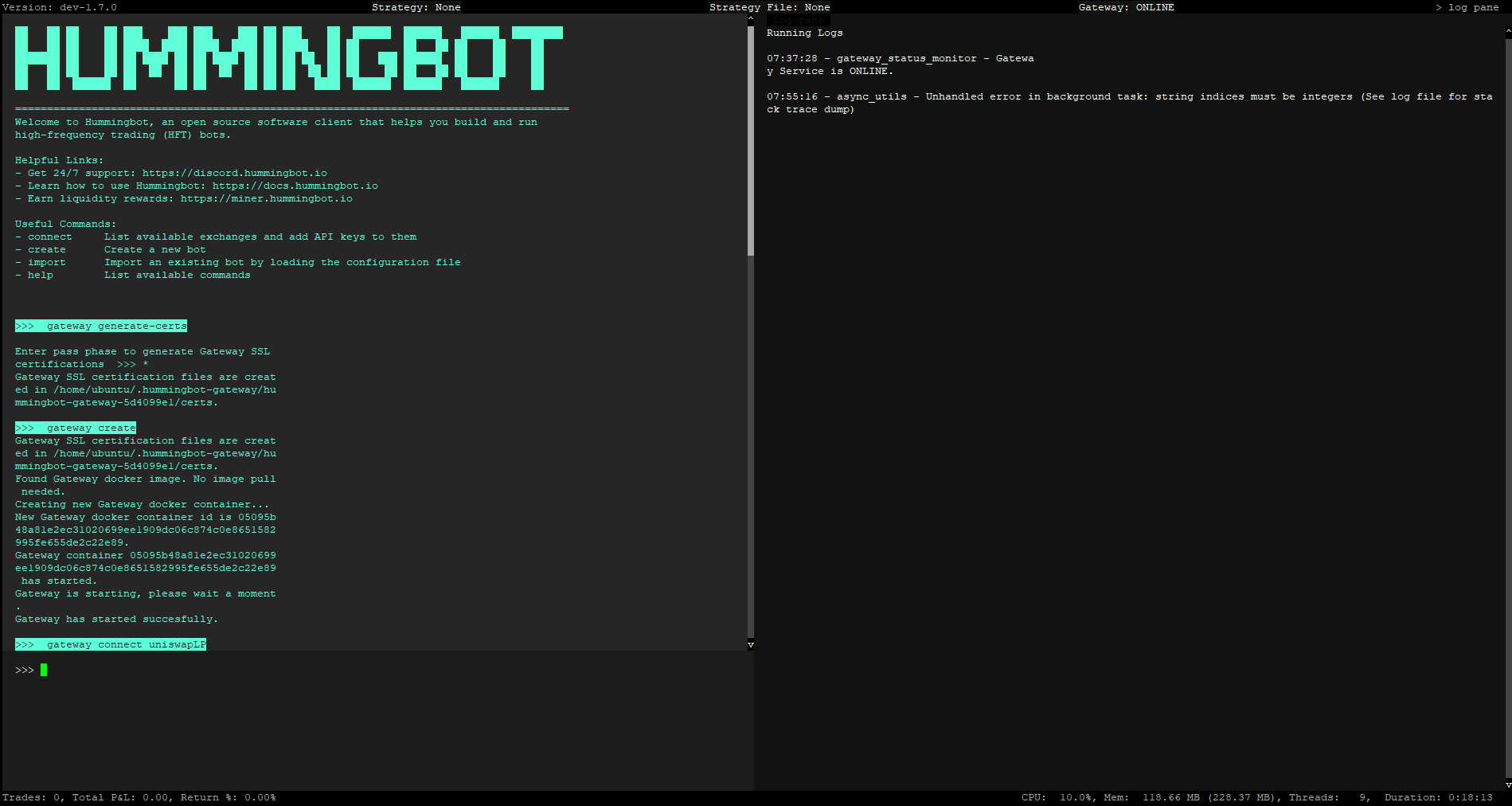
Task: Select the highlighted gateway generate-certs command
Action: [100, 325]
